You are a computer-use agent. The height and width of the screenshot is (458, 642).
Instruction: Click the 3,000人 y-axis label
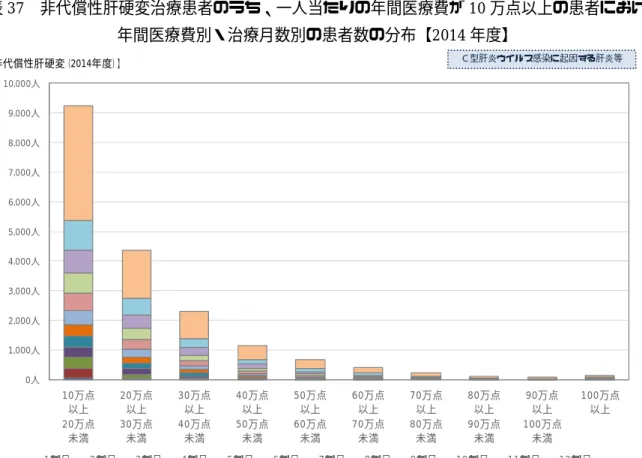point(24,291)
